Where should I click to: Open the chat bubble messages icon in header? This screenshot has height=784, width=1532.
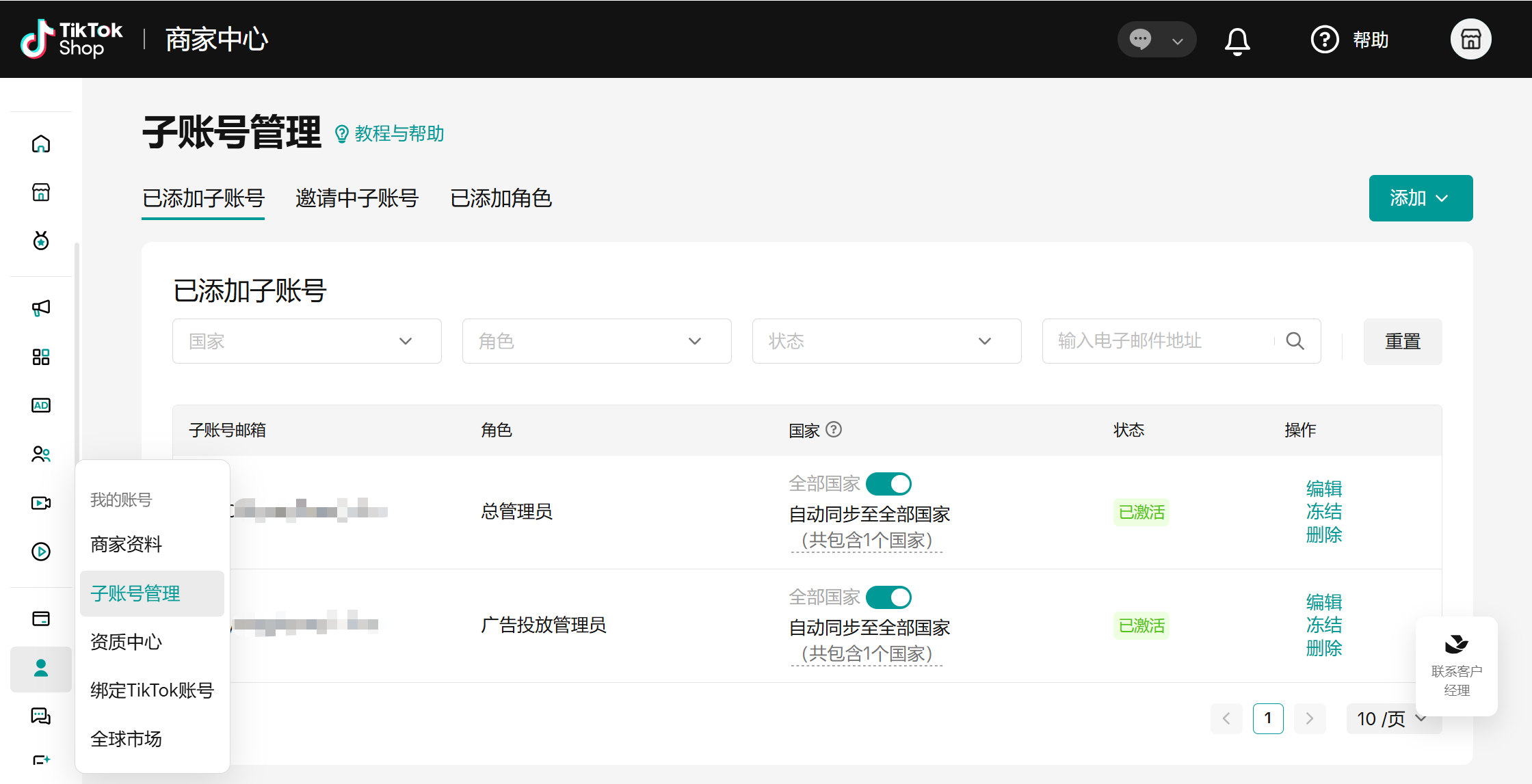pyautogui.click(x=1141, y=39)
